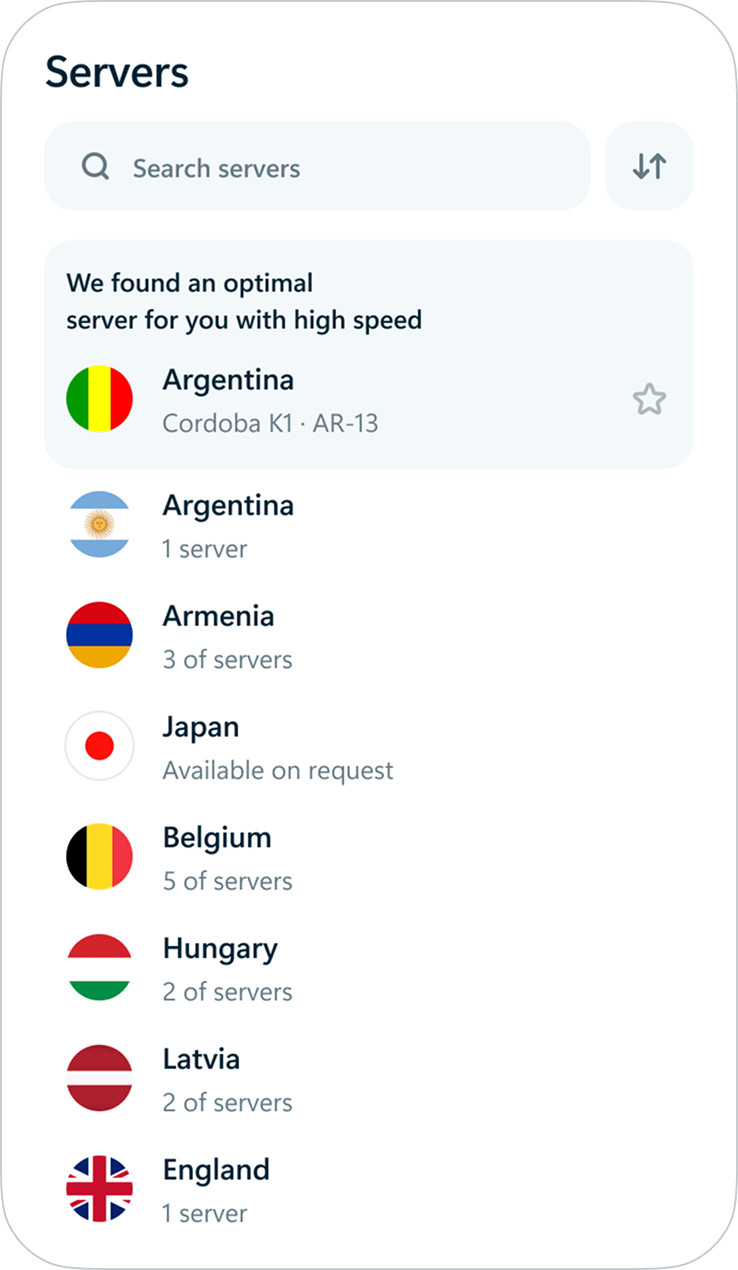Image resolution: width=738 pixels, height=1270 pixels.
Task: Click the Belgium flag icon
Action: (99, 856)
